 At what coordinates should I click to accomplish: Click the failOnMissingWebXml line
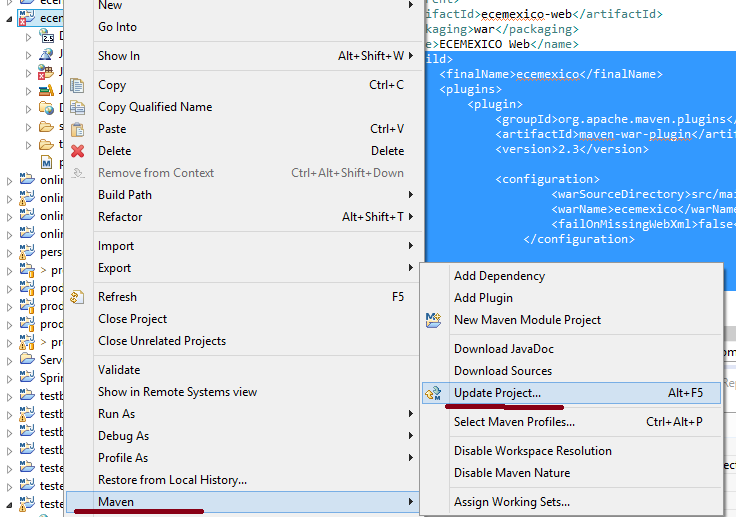click(644, 224)
